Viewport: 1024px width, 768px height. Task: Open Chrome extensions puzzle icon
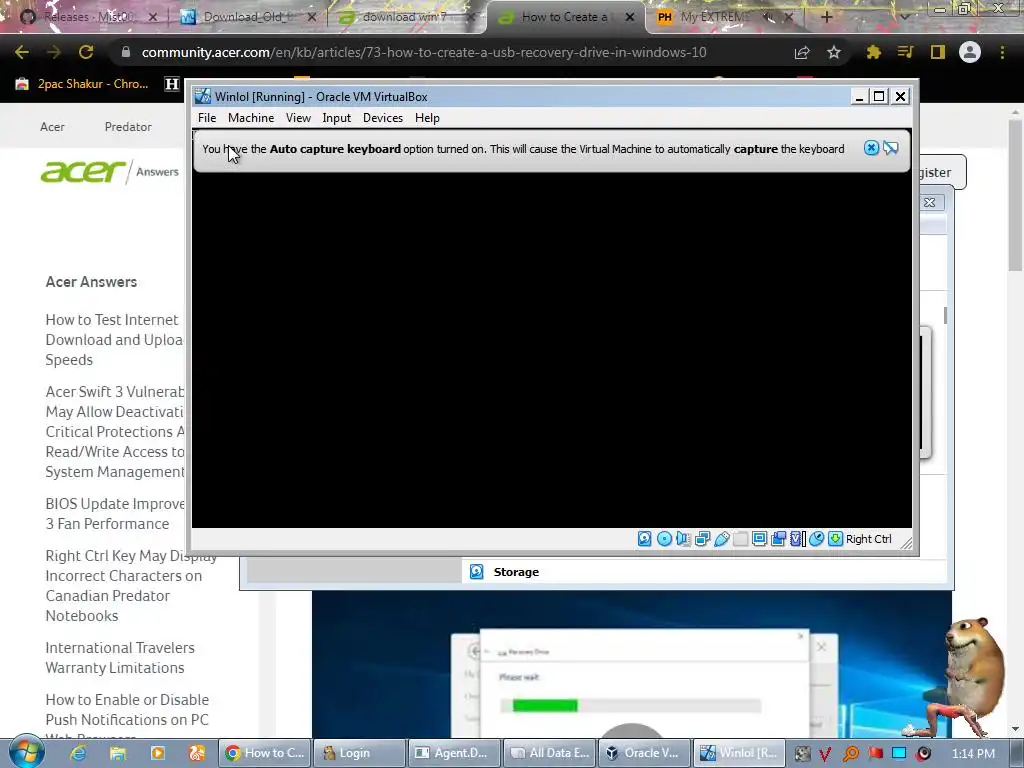point(873,52)
